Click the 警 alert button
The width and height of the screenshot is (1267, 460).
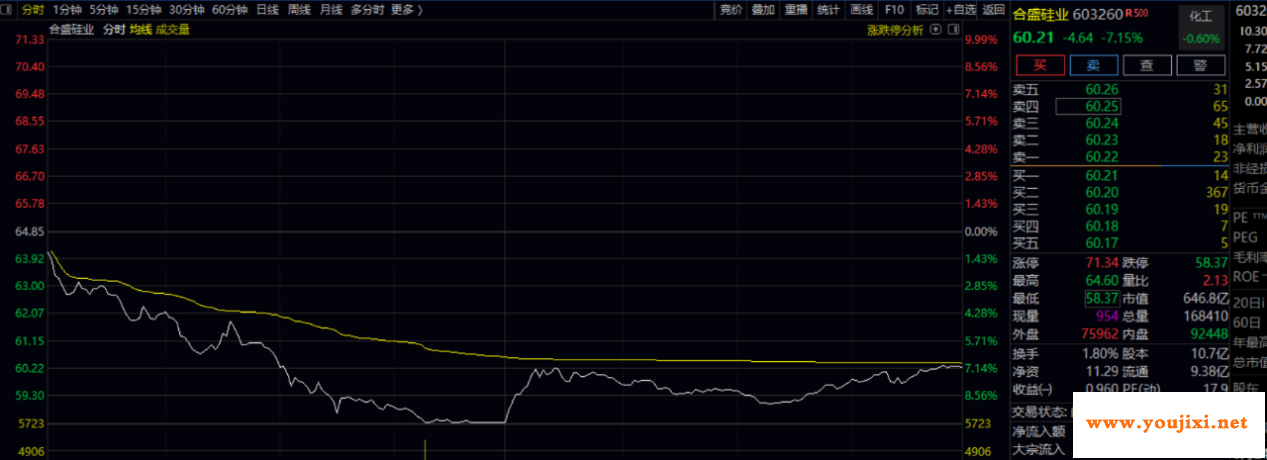click(x=1200, y=65)
